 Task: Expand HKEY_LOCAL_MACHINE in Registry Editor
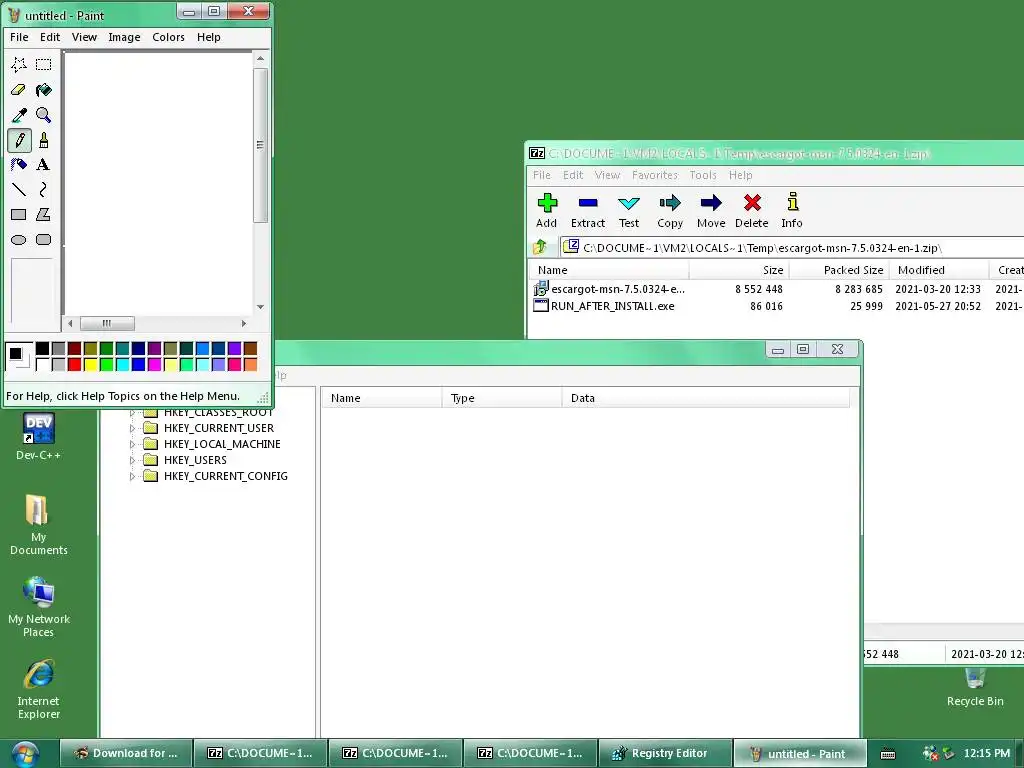click(x=133, y=444)
